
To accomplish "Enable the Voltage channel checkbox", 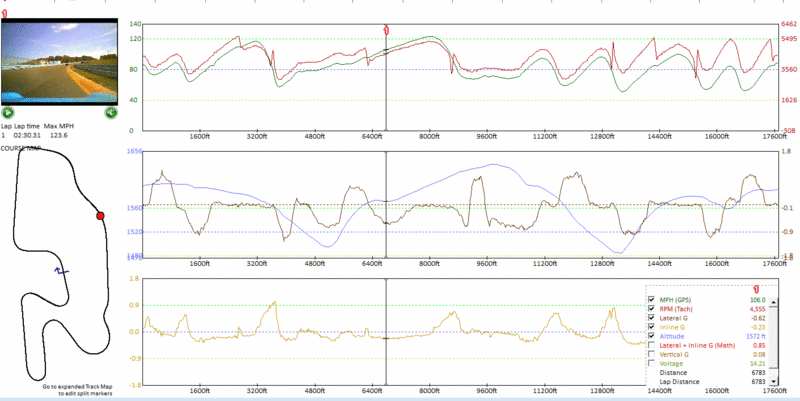I will (653, 363).
